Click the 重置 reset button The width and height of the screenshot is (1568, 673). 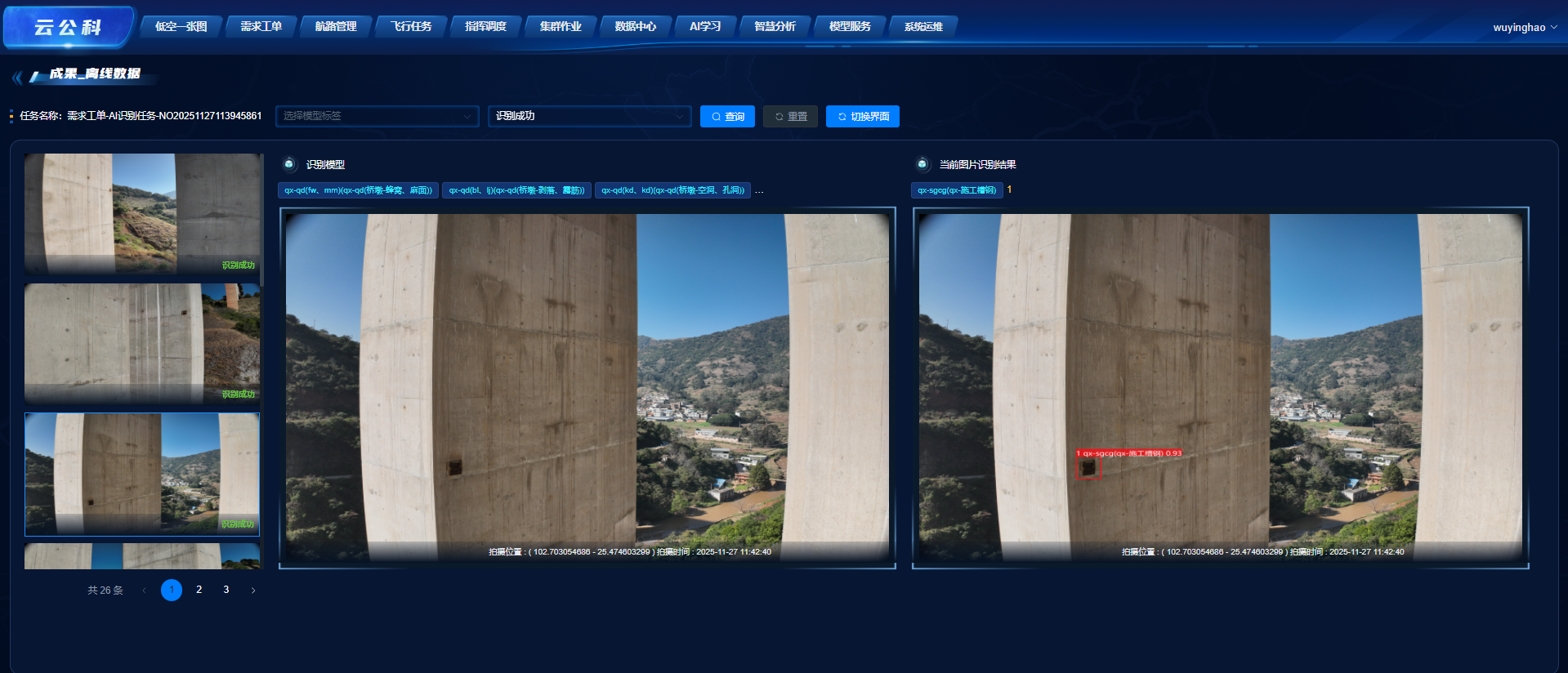[790, 116]
